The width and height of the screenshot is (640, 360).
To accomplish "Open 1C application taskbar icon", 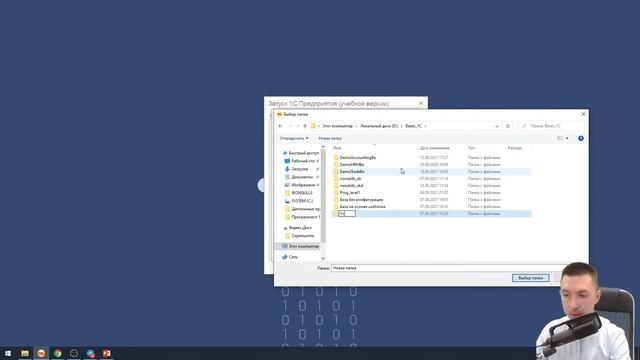I will tap(41, 353).
